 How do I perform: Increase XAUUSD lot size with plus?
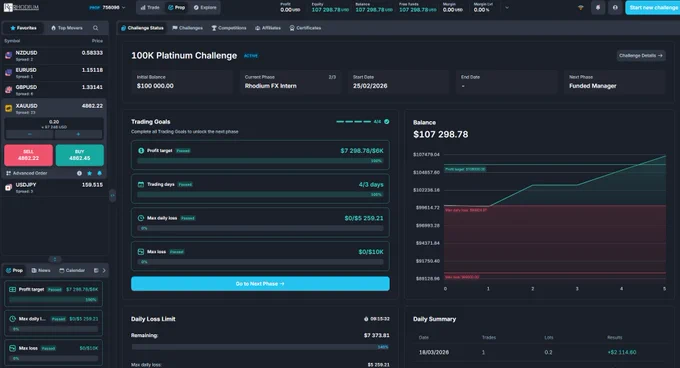pos(78,134)
